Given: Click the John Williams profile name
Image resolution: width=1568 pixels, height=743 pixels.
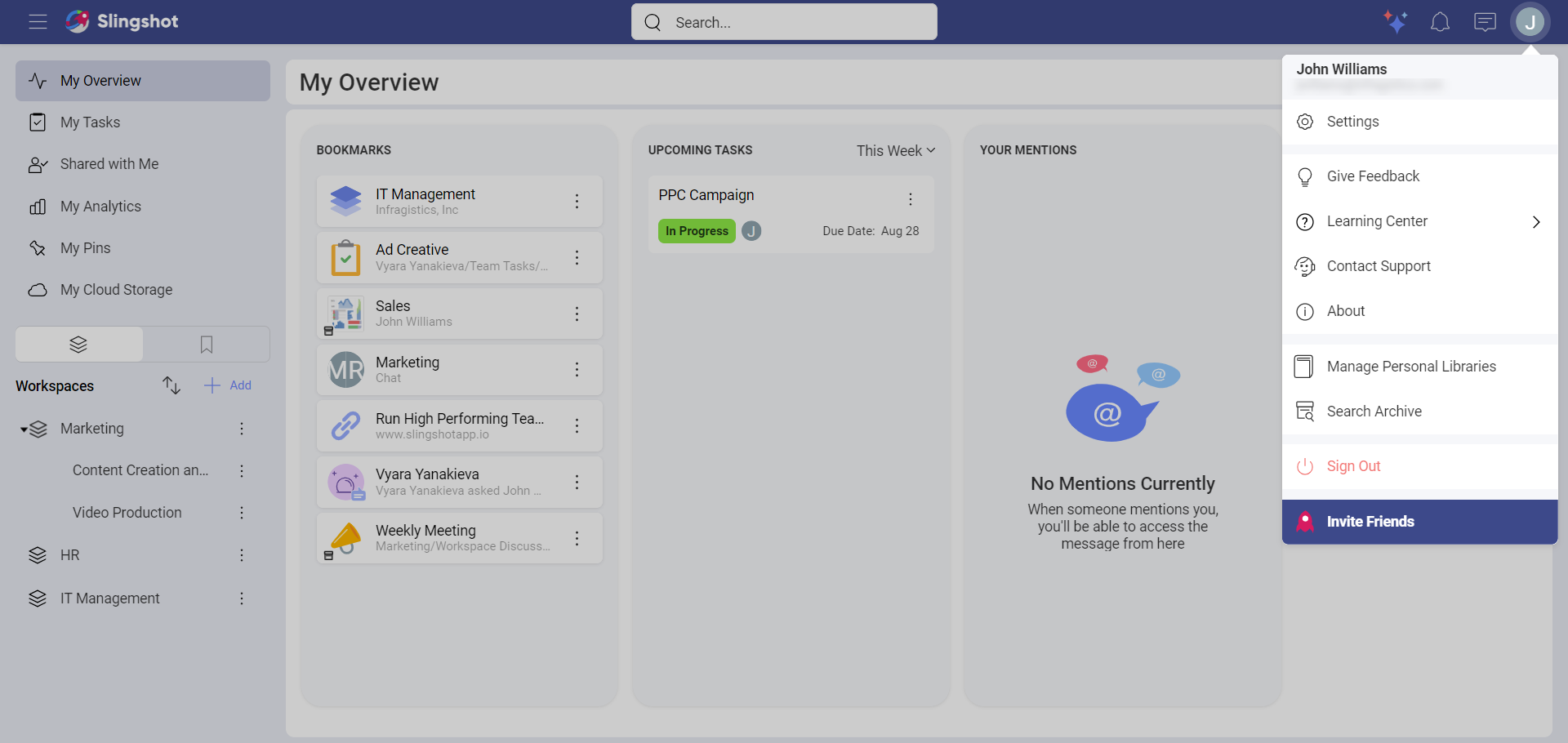Looking at the screenshot, I should pos(1342,69).
